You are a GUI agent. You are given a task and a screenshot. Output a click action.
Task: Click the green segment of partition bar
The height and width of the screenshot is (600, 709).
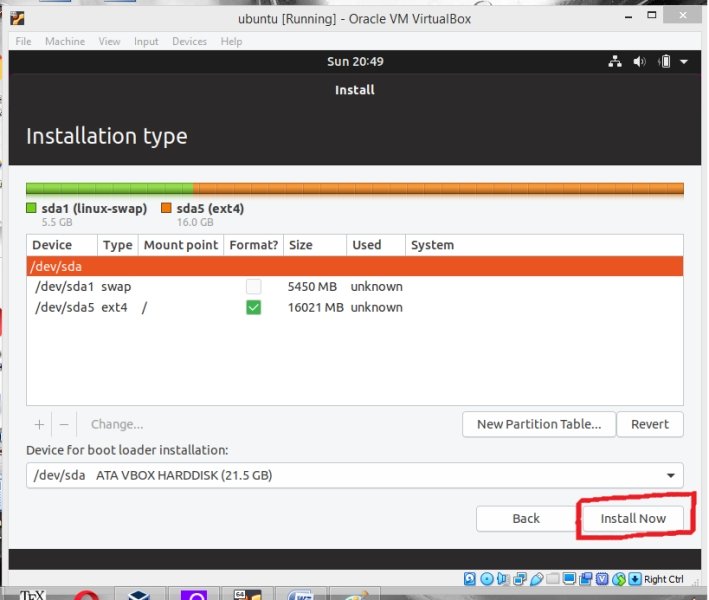110,189
